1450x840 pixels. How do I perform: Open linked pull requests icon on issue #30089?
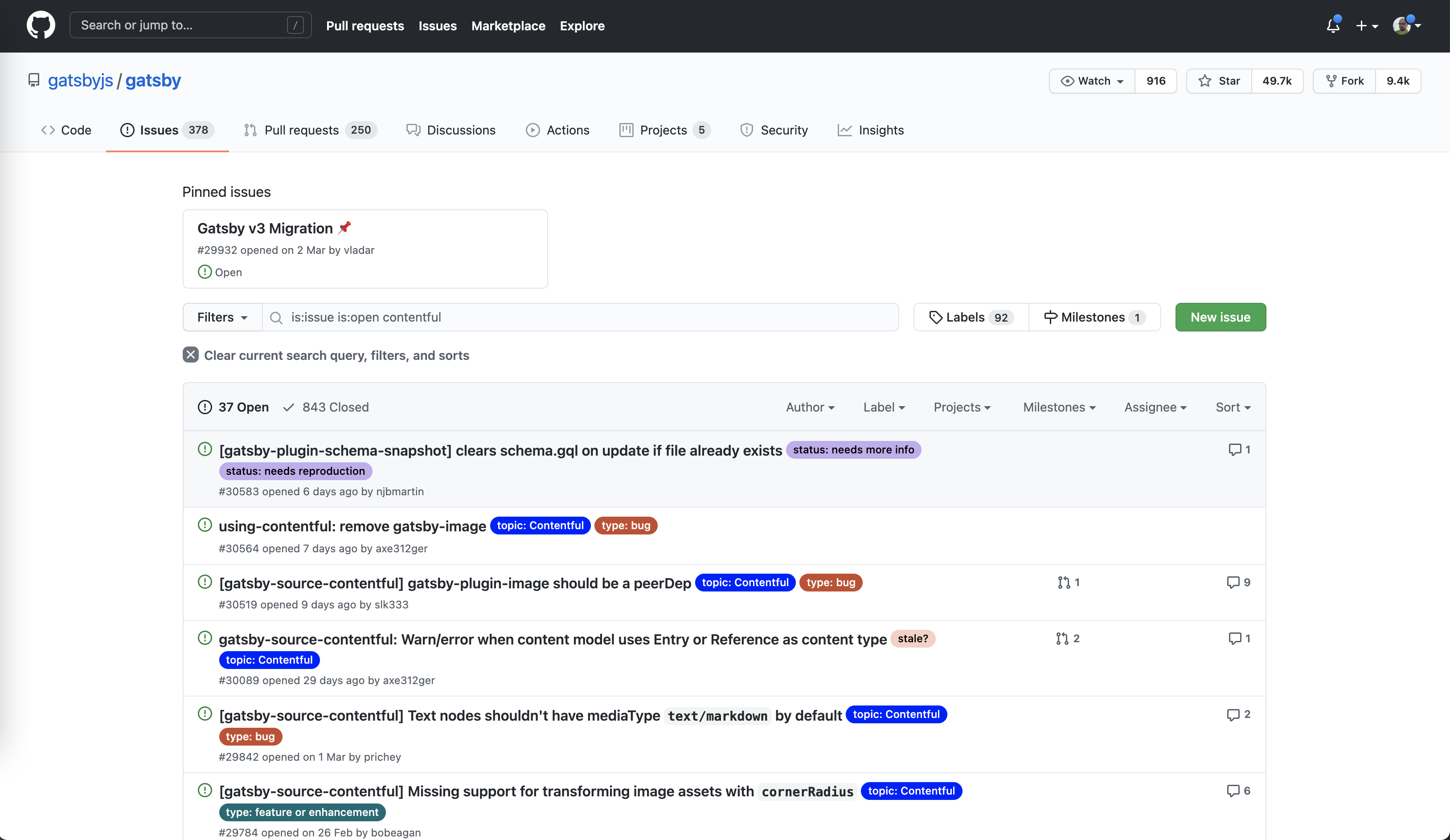pyautogui.click(x=1061, y=639)
